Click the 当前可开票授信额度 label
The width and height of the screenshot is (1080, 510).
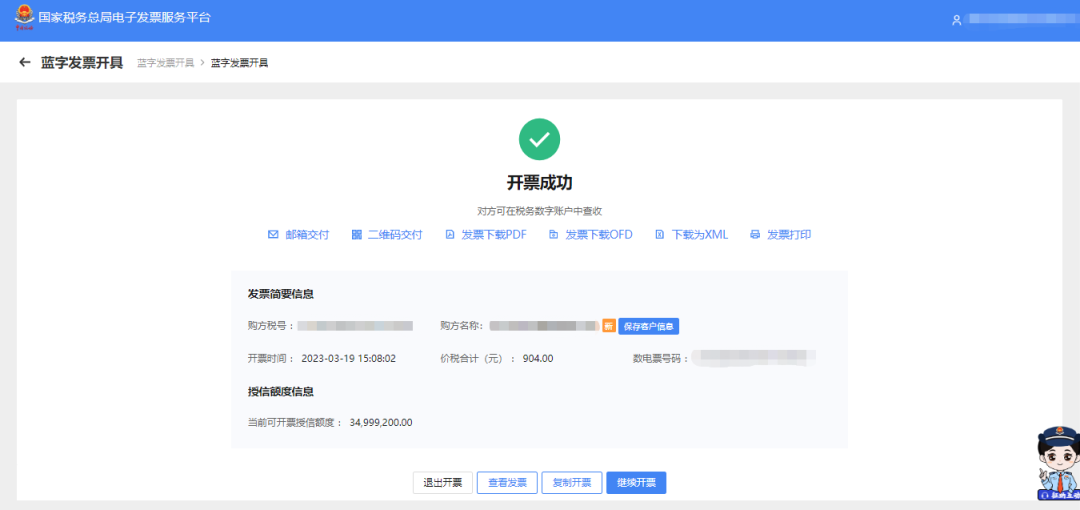pos(295,422)
